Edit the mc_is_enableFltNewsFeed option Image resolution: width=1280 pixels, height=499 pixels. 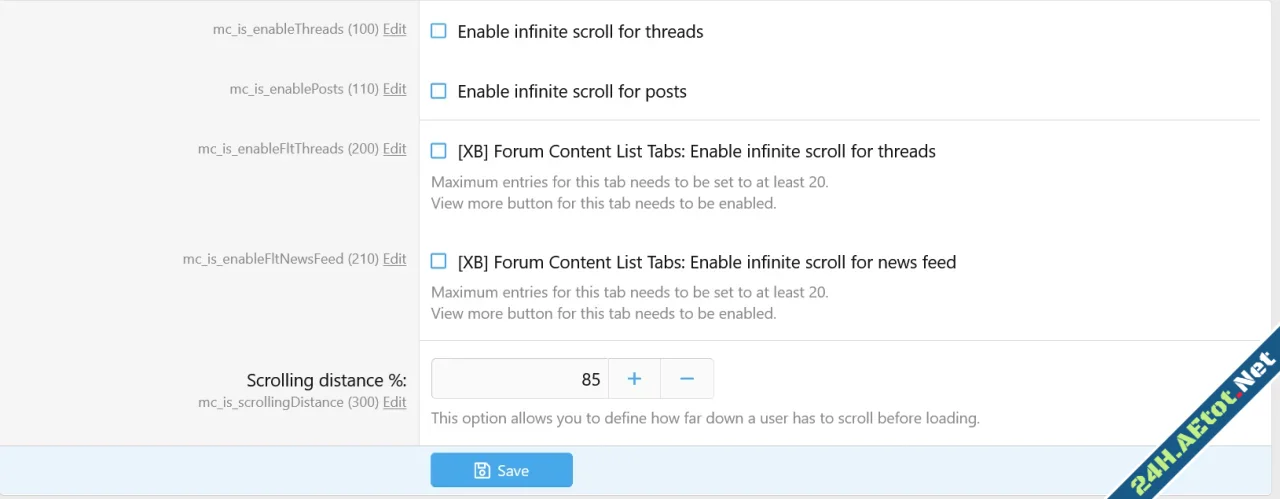click(x=394, y=259)
